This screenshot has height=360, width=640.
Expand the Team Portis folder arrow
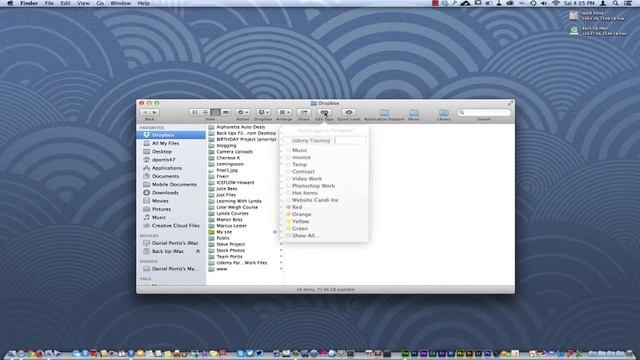click(281, 257)
